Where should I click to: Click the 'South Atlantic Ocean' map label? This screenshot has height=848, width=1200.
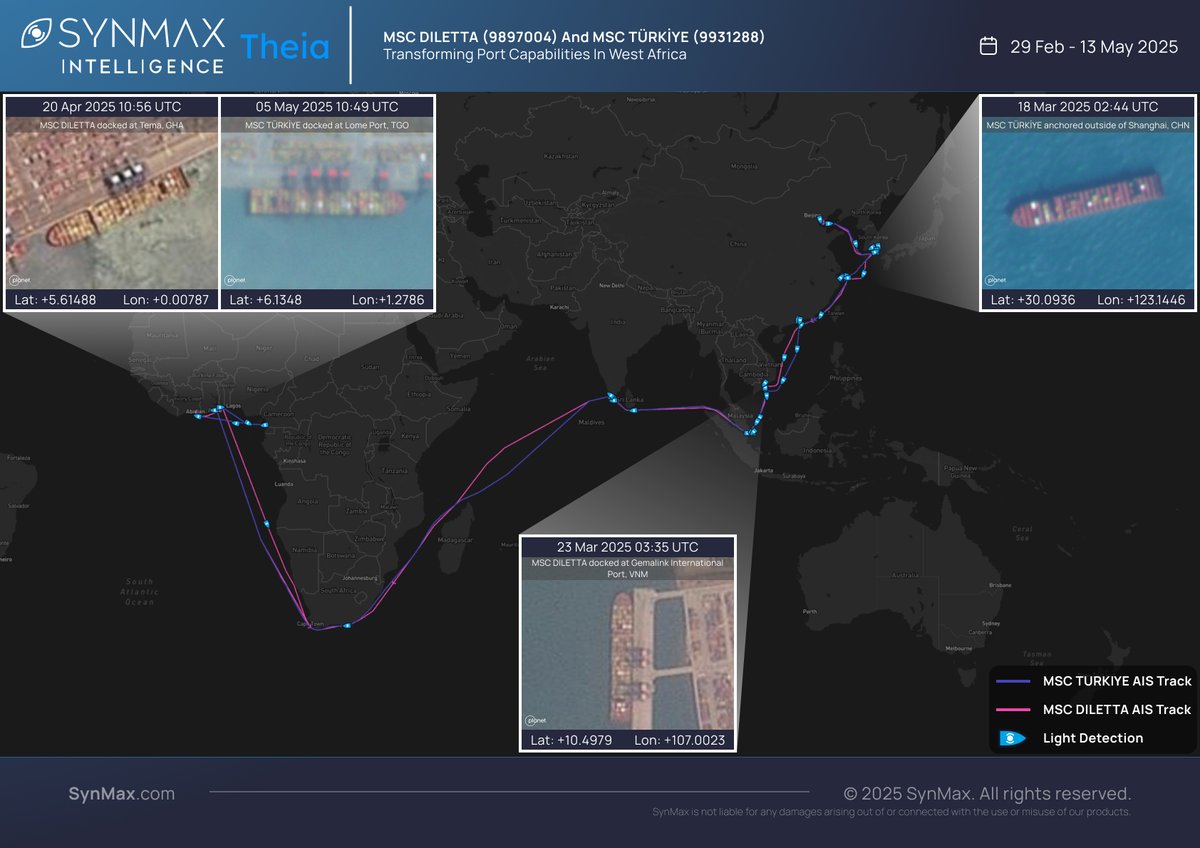pos(140,592)
